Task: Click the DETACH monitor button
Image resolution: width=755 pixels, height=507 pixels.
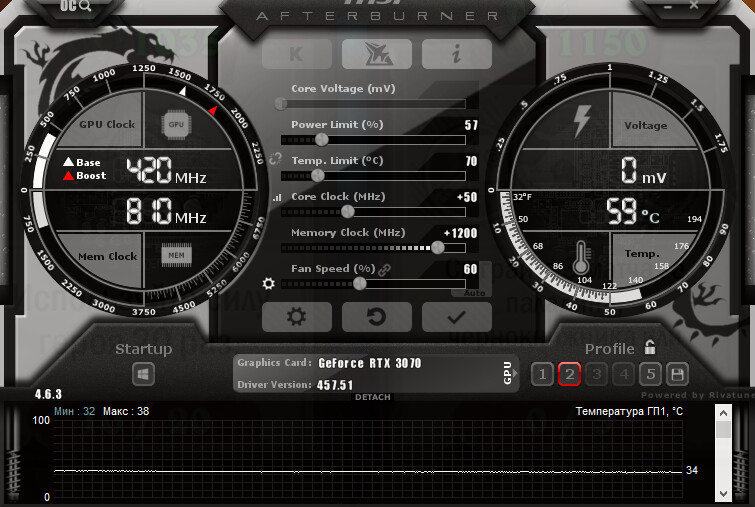Action: tap(373, 397)
